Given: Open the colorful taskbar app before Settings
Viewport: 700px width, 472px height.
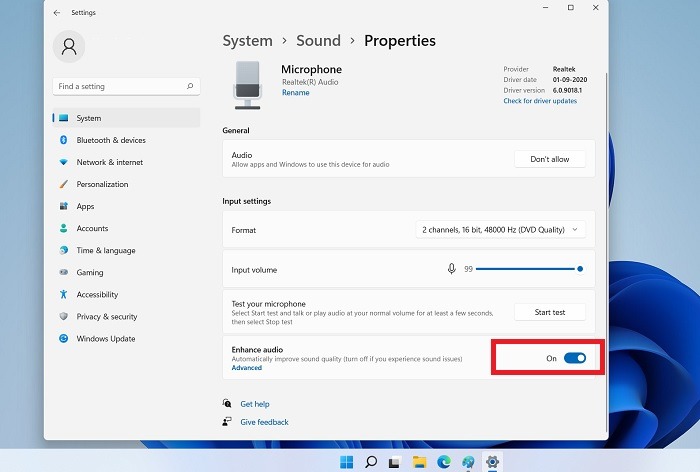Looking at the screenshot, I should 468,462.
